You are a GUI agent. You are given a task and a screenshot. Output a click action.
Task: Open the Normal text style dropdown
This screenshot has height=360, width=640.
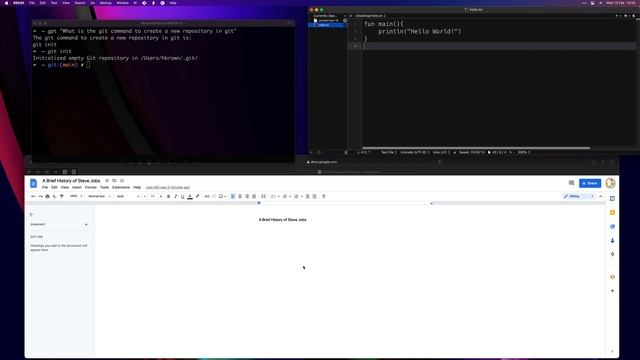tap(99, 196)
